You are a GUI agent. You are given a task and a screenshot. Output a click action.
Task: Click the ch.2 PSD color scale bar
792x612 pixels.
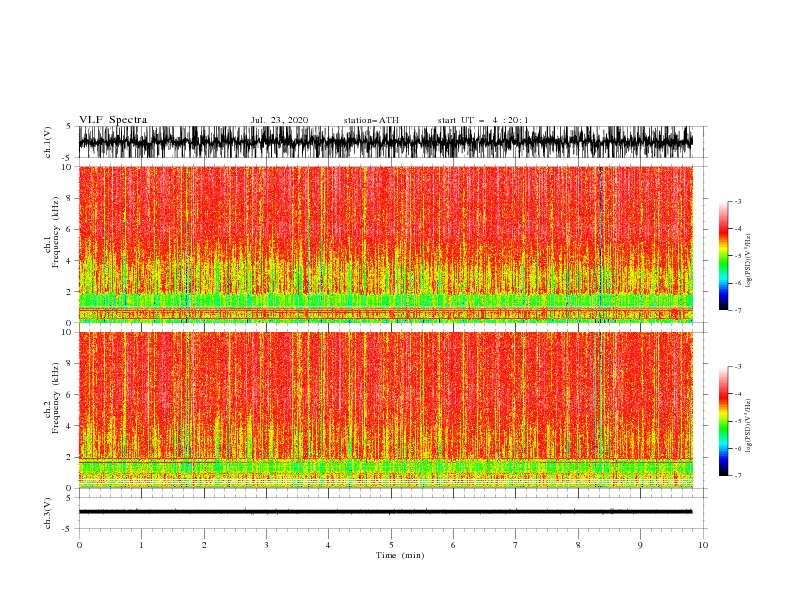click(x=723, y=421)
